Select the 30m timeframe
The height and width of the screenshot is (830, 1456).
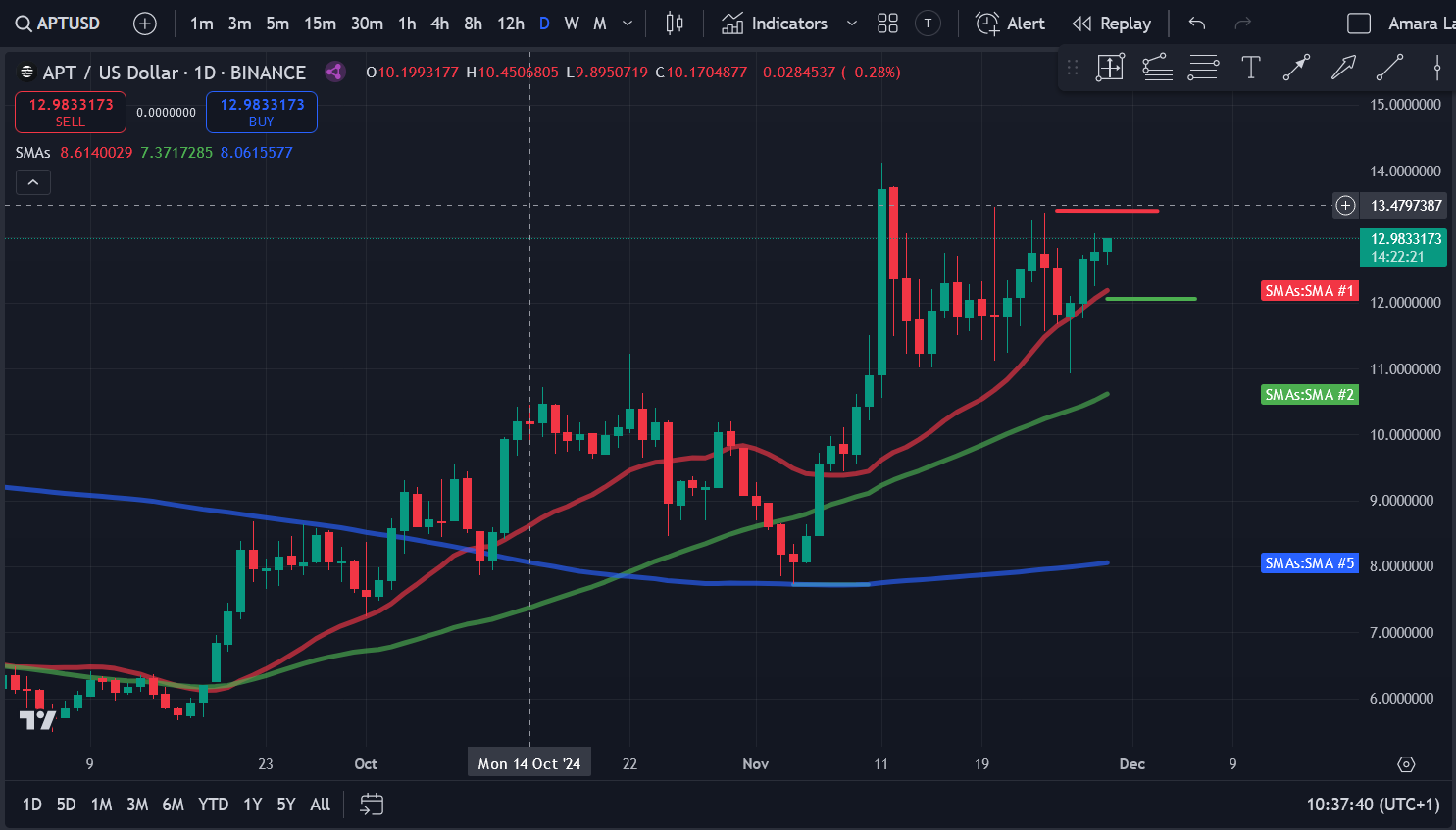[x=367, y=24]
